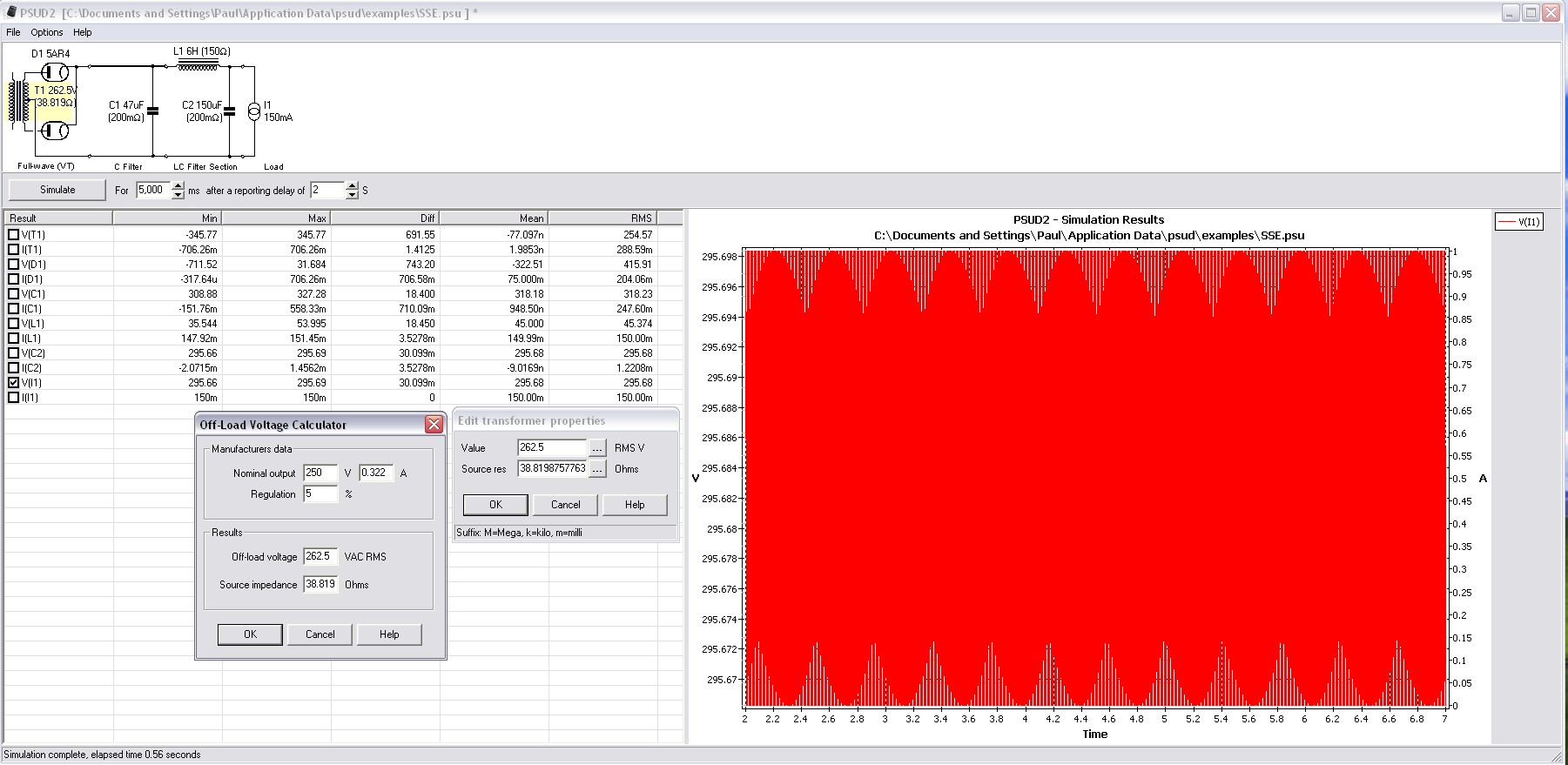1568x765 pixels.
Task: Decrease simulation duration with down arrow
Action: [178, 194]
